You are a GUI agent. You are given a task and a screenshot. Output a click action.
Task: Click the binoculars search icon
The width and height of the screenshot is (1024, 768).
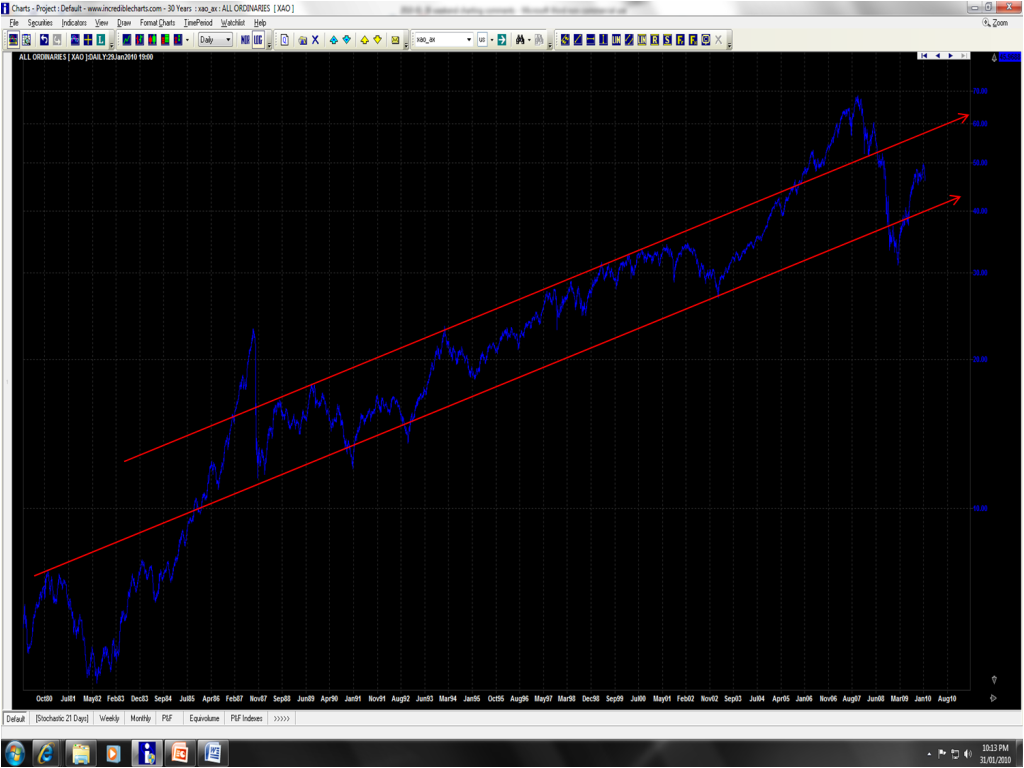[520, 40]
